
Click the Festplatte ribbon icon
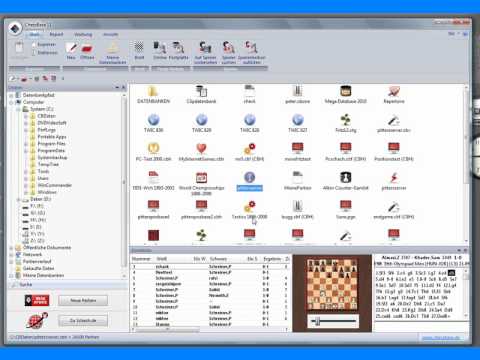tap(178, 47)
